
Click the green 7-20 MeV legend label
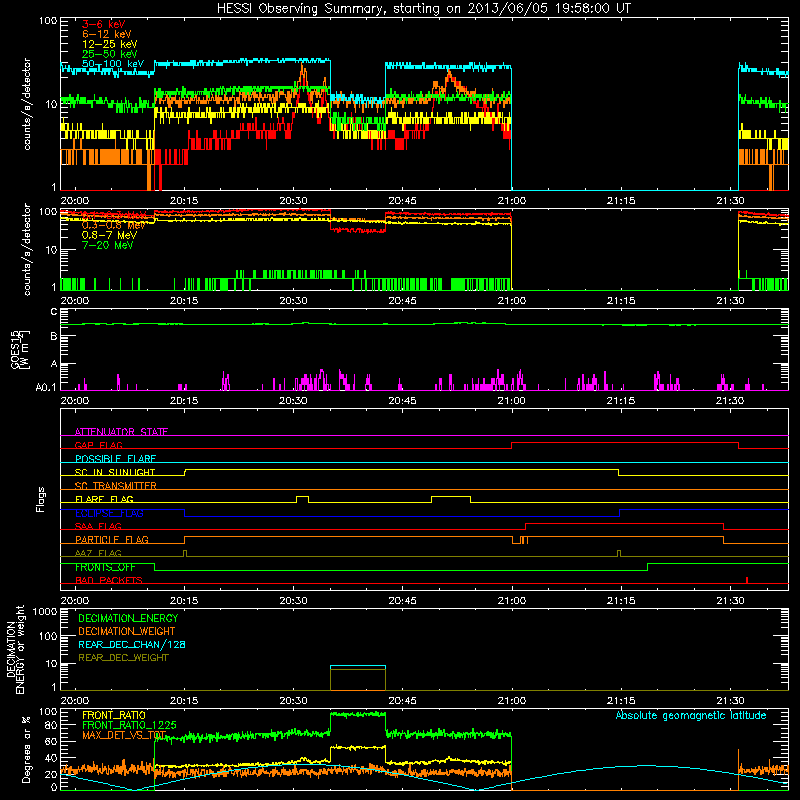[x=107, y=245]
